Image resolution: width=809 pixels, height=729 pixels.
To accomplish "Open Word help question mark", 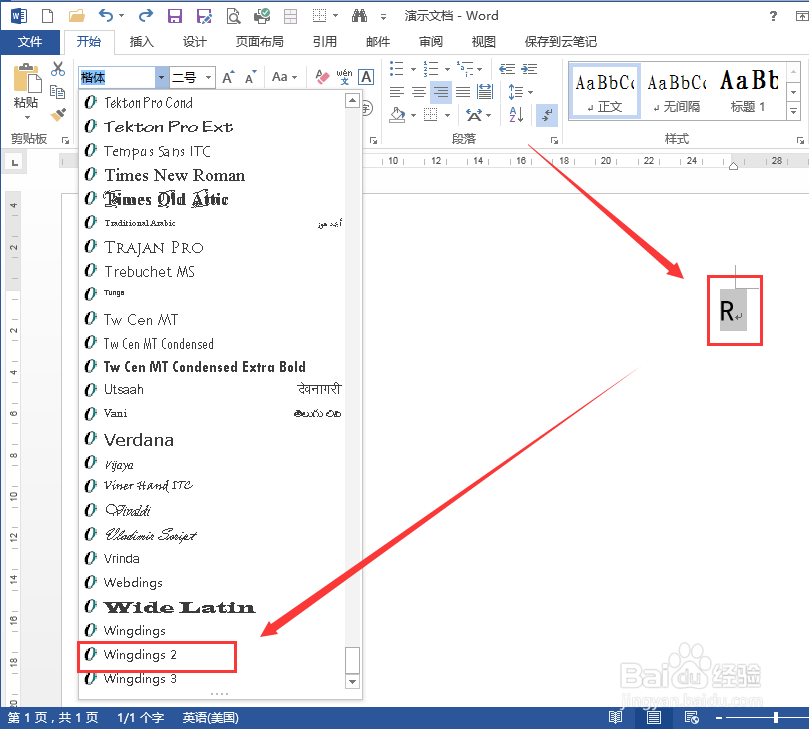I will pos(773,16).
